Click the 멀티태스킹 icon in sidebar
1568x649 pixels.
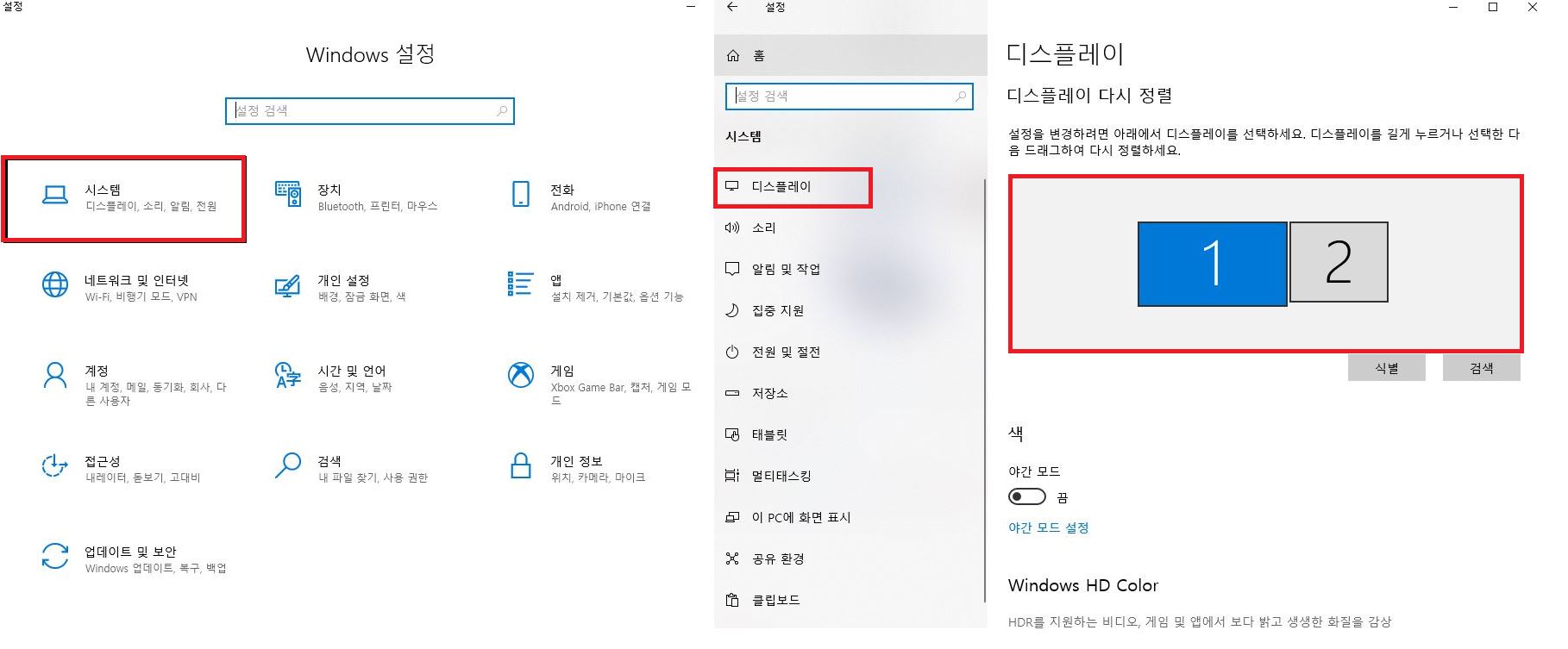point(732,476)
